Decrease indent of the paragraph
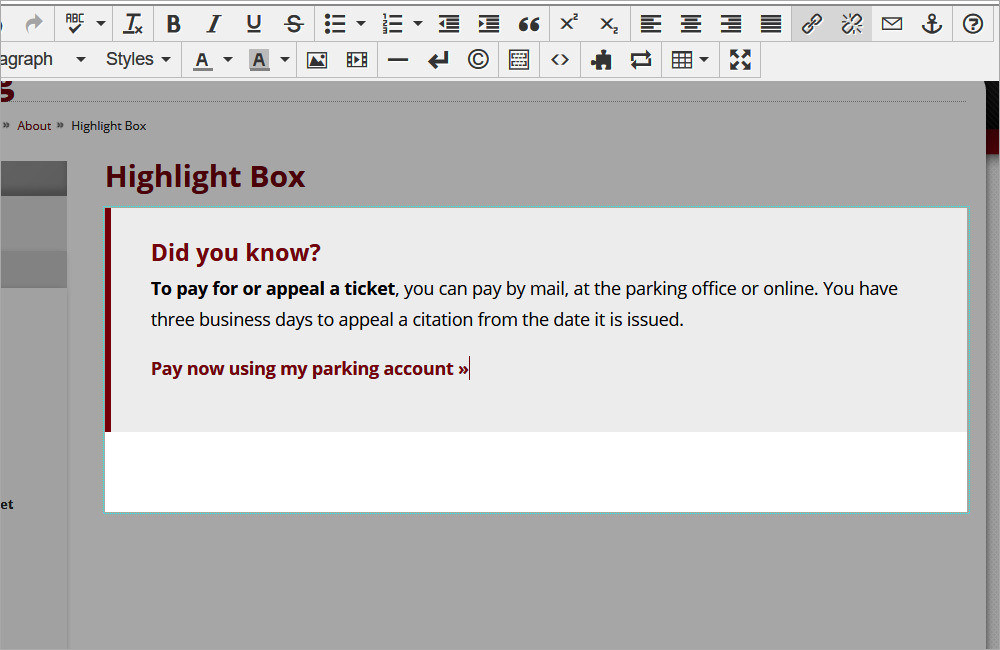The image size is (1000, 650). pos(449,24)
